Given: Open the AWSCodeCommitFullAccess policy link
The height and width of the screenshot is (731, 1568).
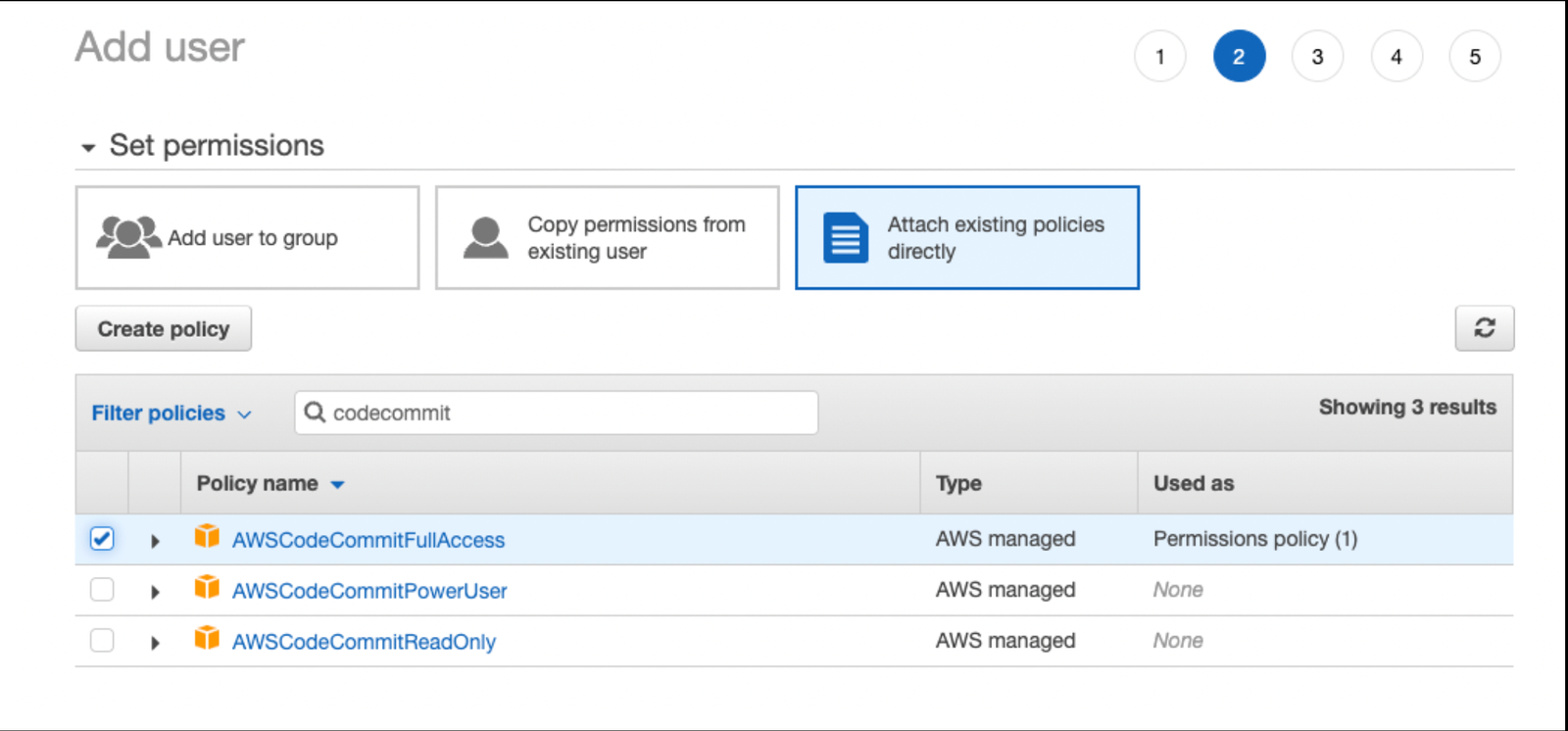Looking at the screenshot, I should click(x=368, y=540).
